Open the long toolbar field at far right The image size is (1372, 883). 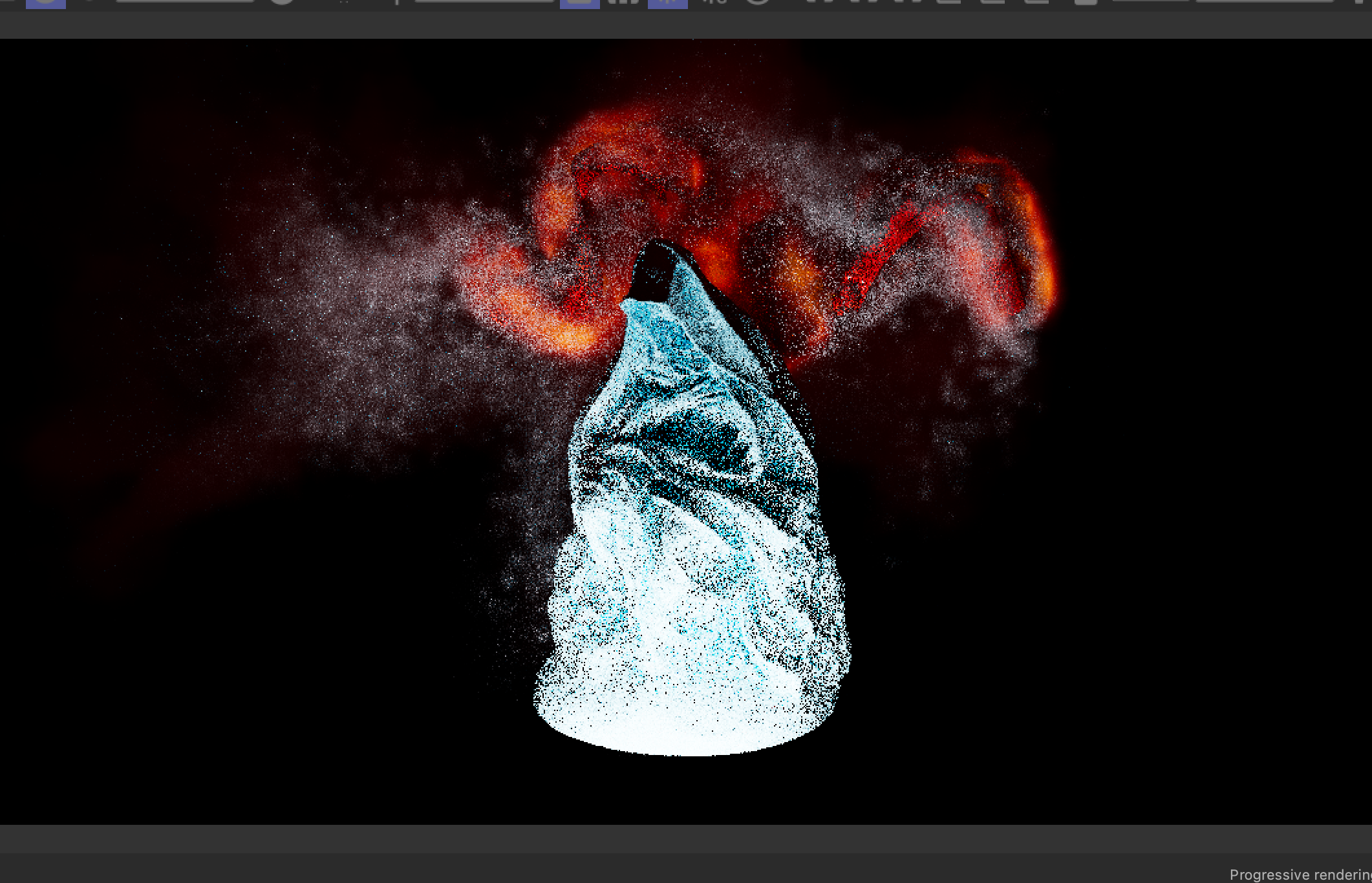tap(1264, 2)
